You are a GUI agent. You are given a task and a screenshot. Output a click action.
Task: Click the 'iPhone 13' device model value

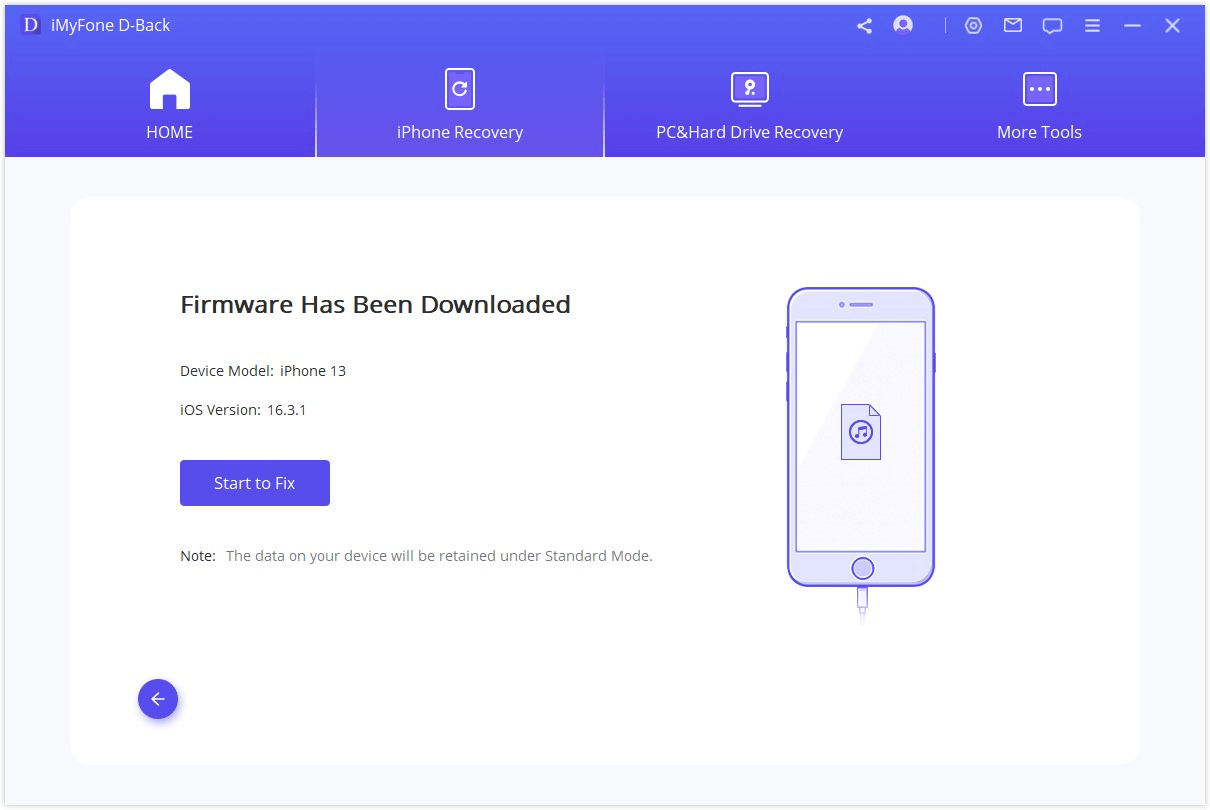pyautogui.click(x=313, y=371)
